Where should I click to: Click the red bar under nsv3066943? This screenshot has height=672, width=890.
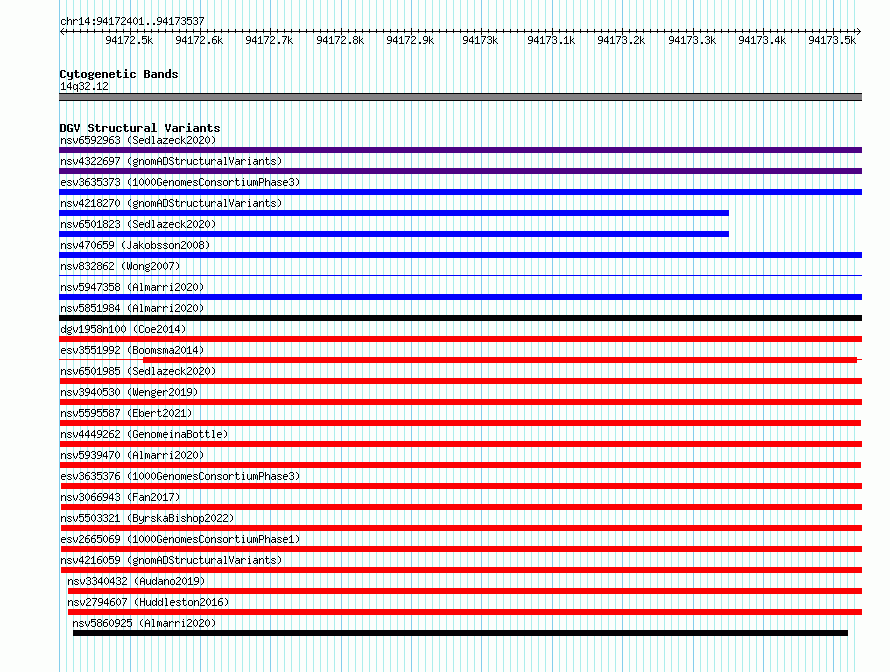point(461,507)
